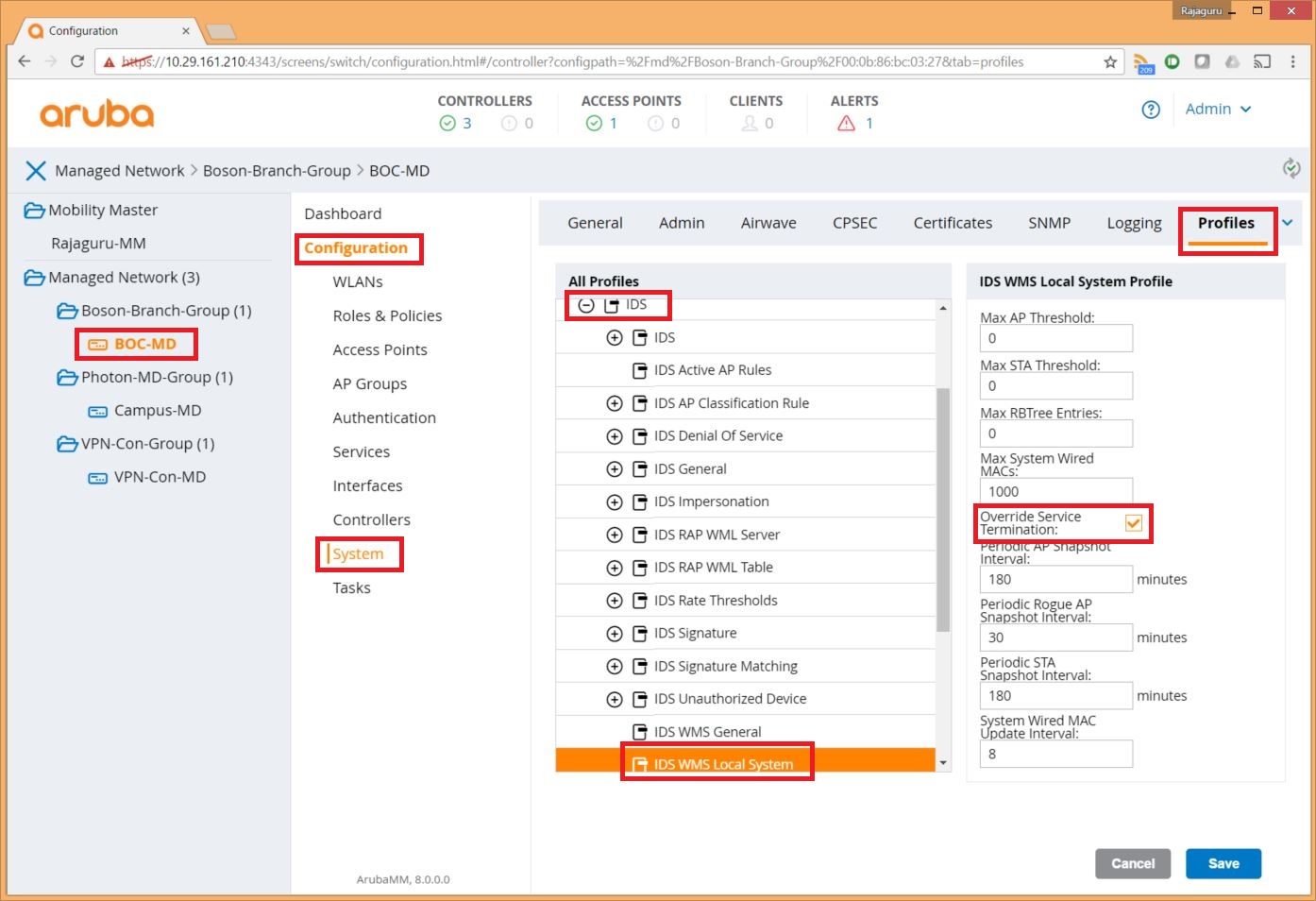The width and height of the screenshot is (1316, 901).
Task: Click the pending changes sync icon
Action: click(x=1291, y=168)
